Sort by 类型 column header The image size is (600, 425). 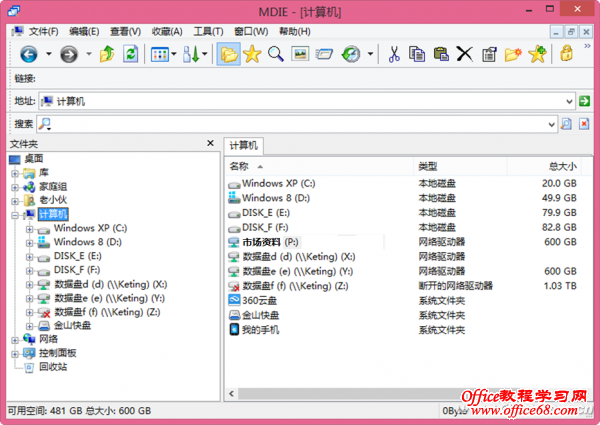(x=460, y=166)
